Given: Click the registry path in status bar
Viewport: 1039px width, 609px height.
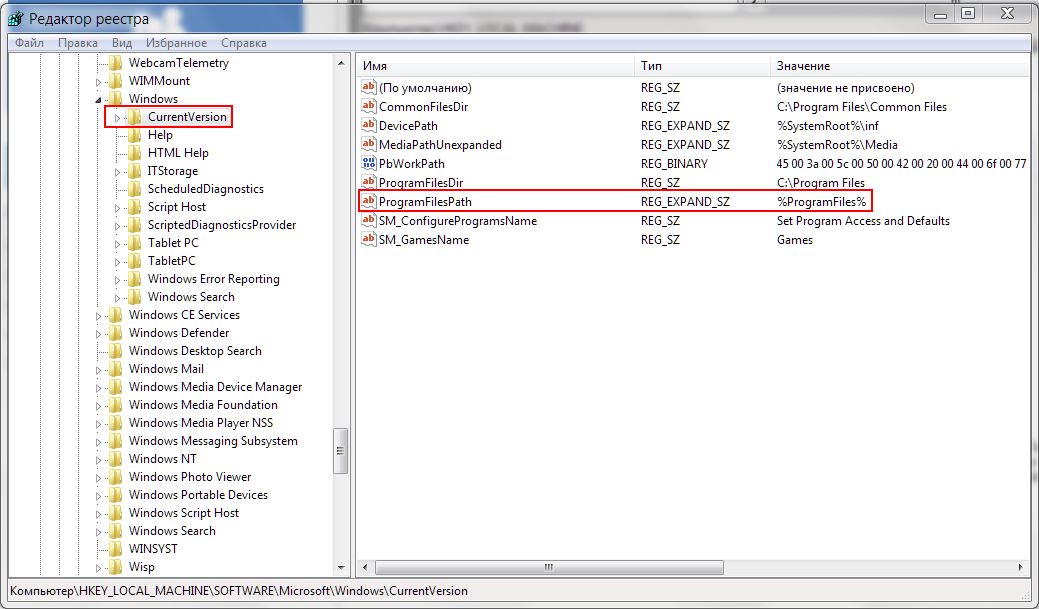Looking at the screenshot, I should 239,590.
